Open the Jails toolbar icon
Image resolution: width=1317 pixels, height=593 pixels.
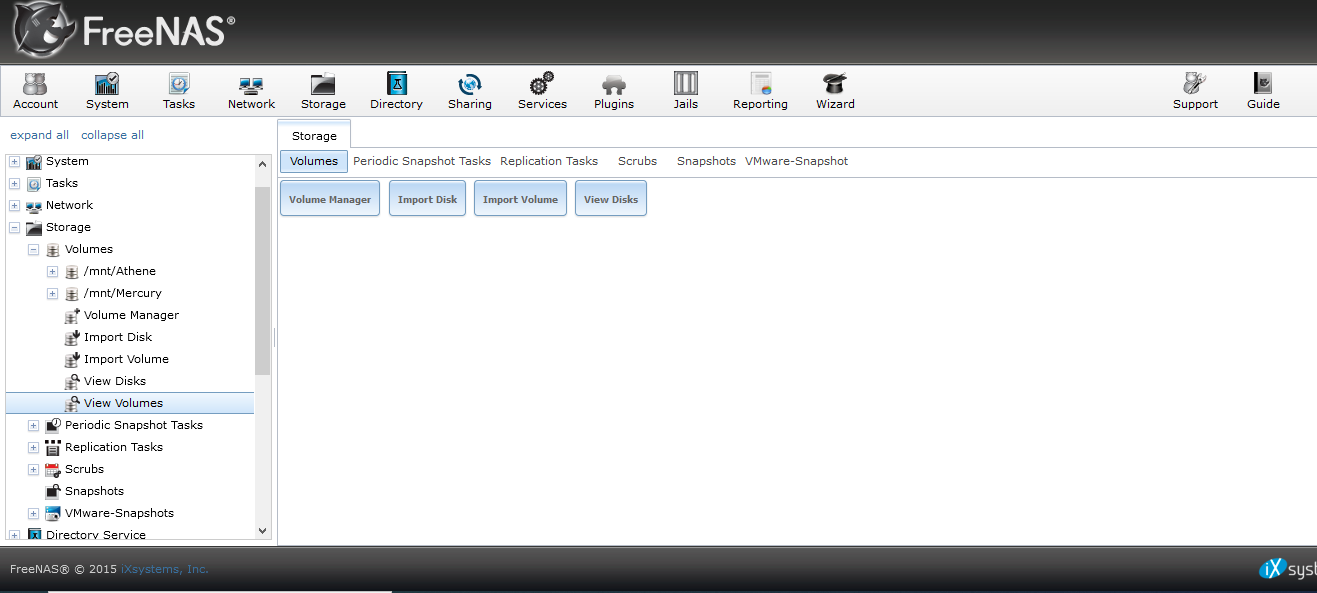(x=686, y=90)
